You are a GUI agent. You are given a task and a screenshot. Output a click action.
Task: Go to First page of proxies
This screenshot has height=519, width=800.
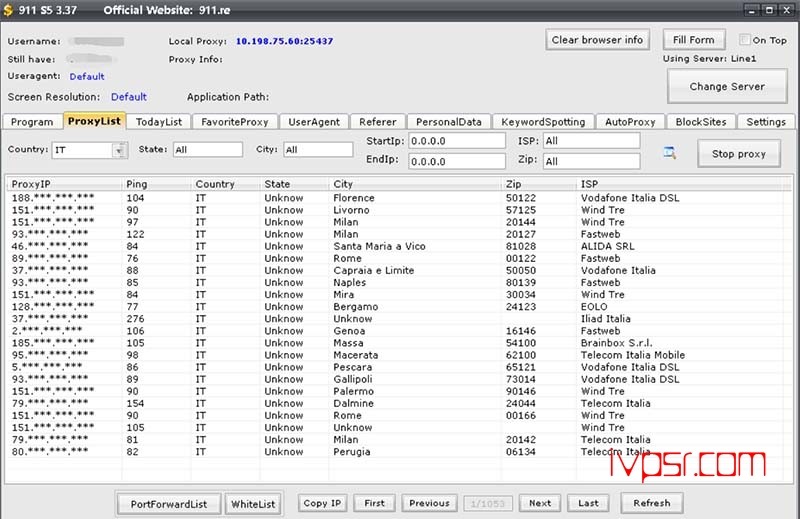pos(374,503)
